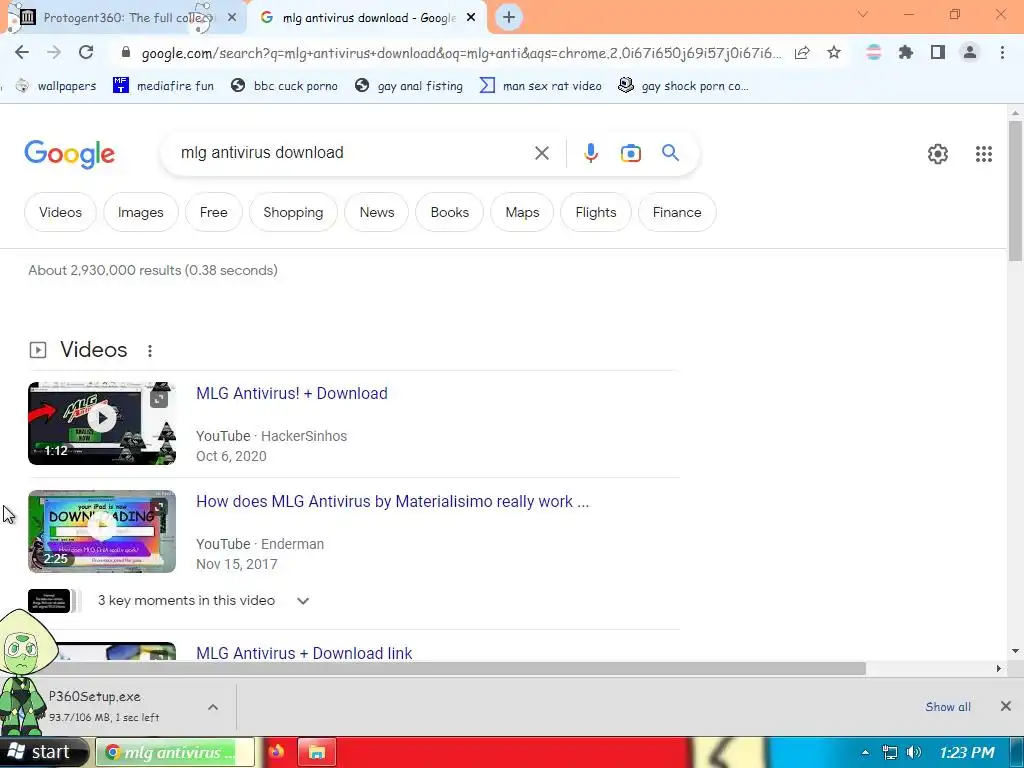The width and height of the screenshot is (1024, 768).
Task: View site information lock icon
Action: 126,52
